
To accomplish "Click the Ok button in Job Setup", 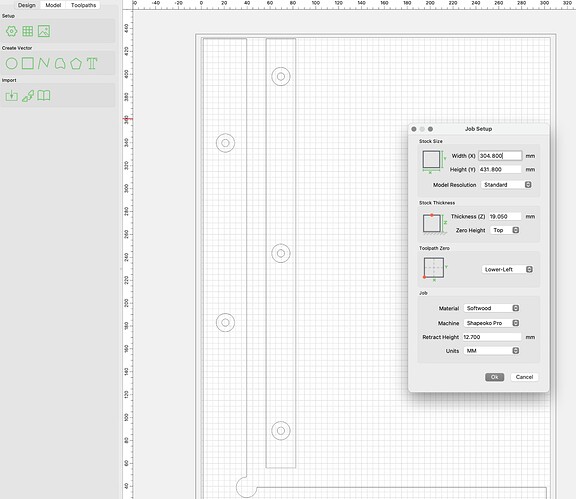I will tap(494, 377).
